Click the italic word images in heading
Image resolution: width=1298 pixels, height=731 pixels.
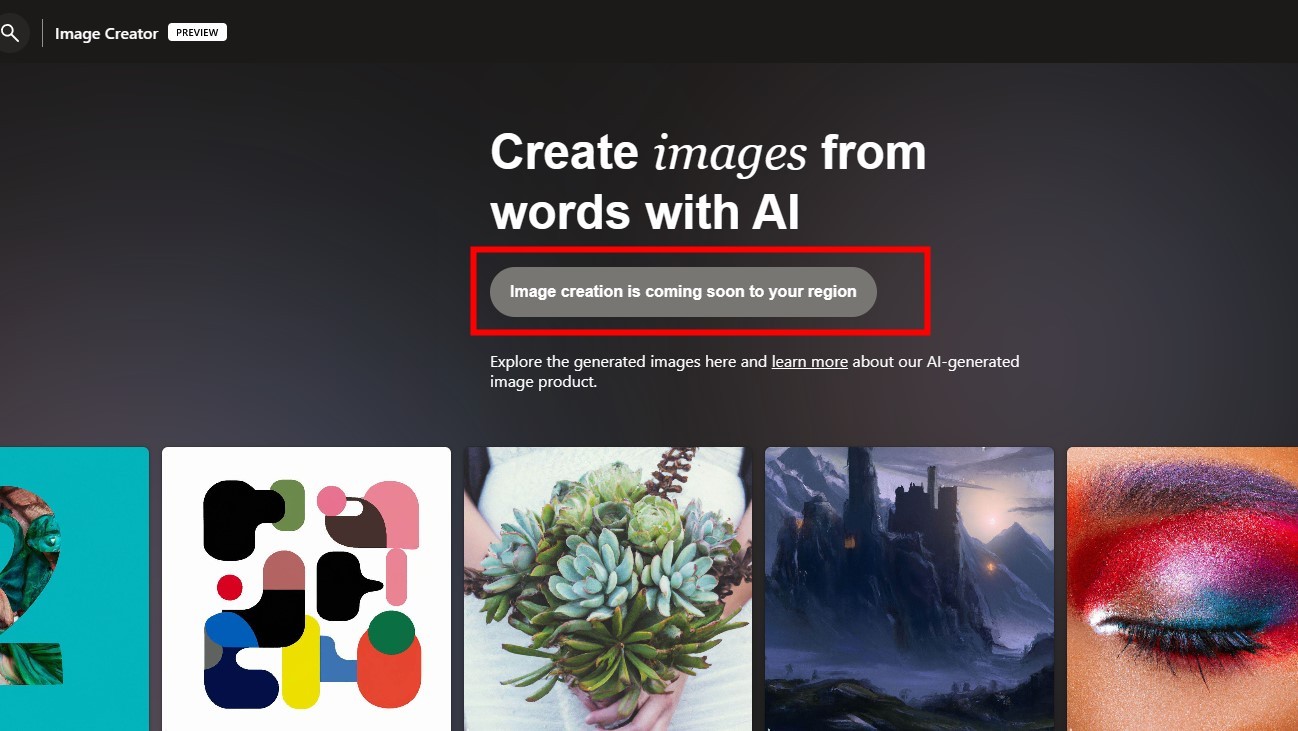(x=729, y=153)
